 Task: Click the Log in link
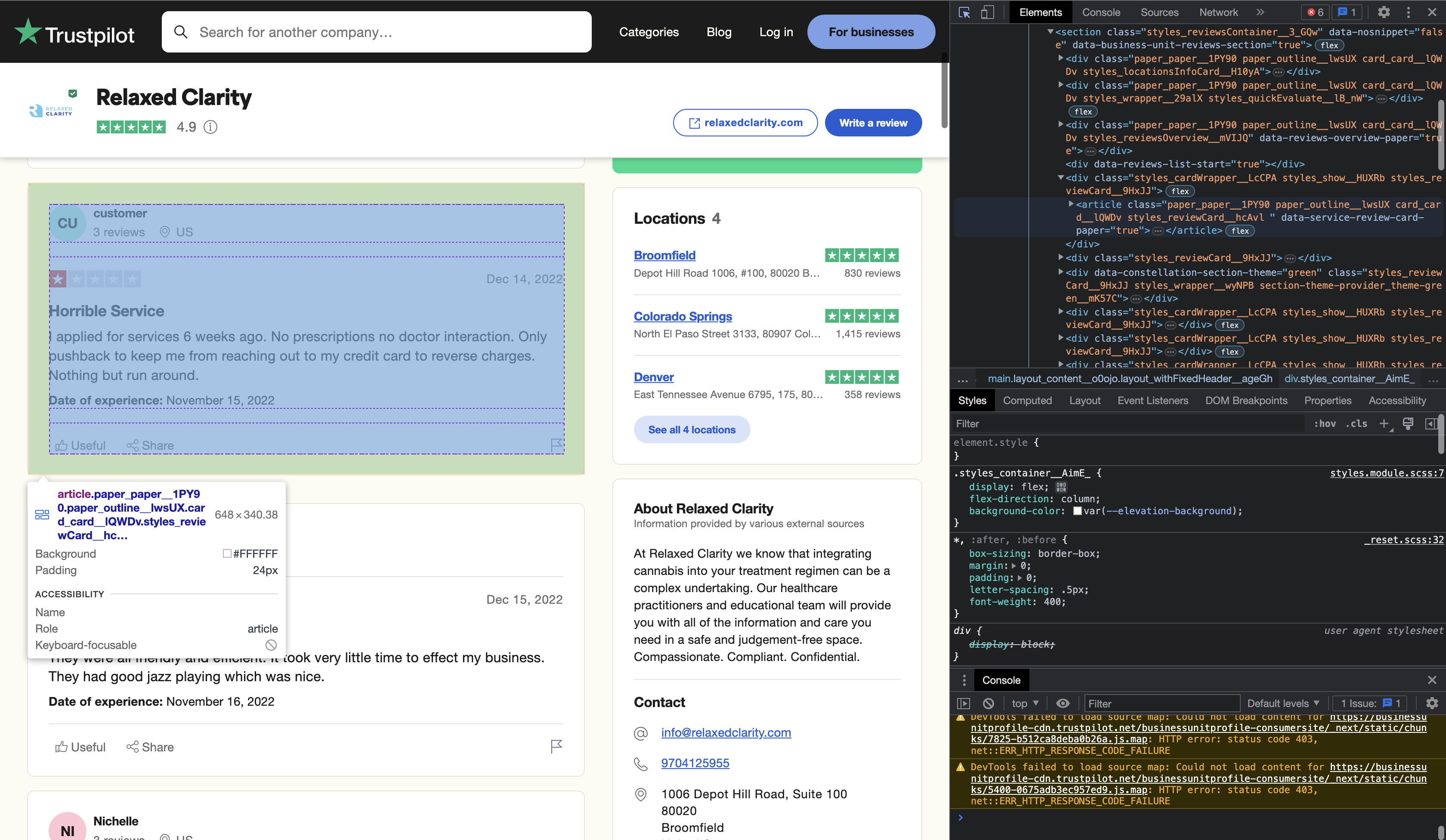click(x=776, y=31)
